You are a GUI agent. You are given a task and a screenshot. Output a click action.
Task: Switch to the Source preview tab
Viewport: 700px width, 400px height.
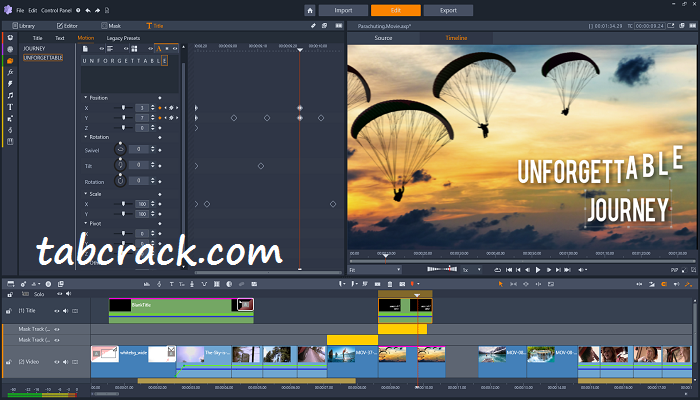click(x=383, y=38)
